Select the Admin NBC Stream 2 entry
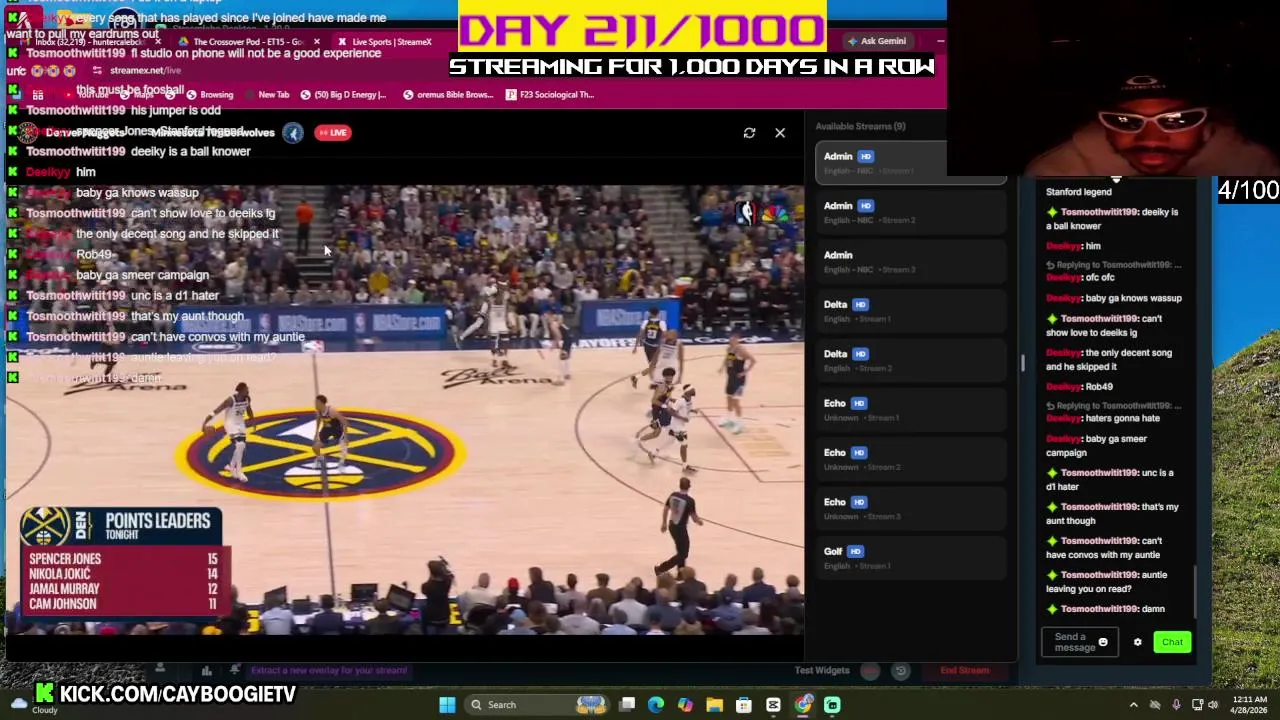This screenshot has width=1280, height=720. click(911, 212)
